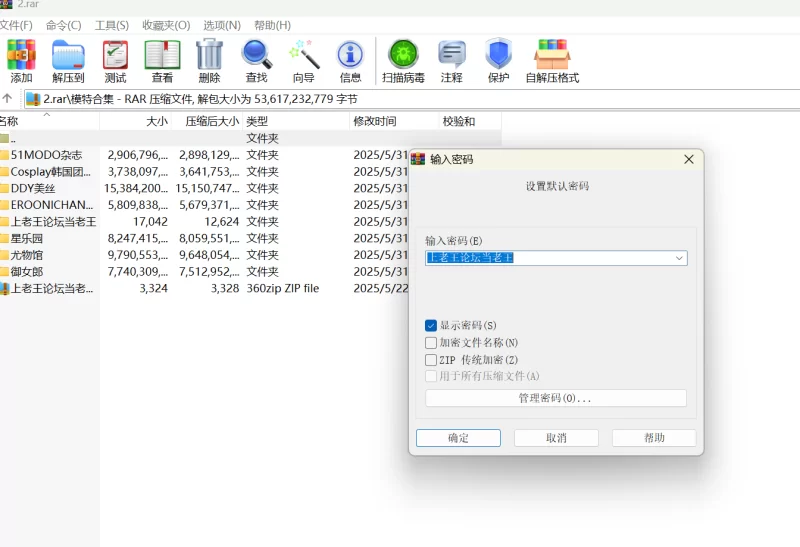Click the packed size value 12,624
The image size is (800, 547).
point(222,222)
